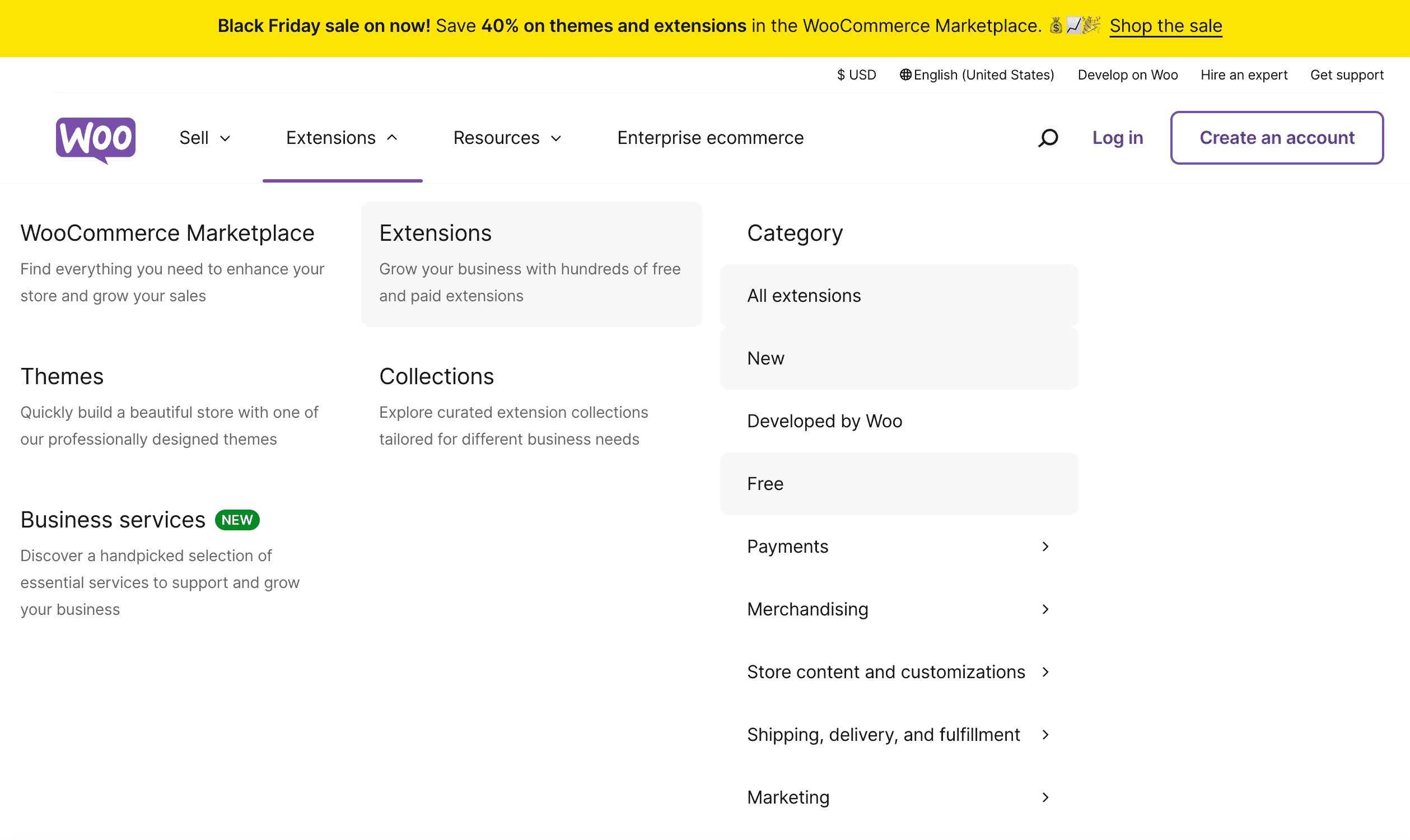Change the $ USD currency
Viewport: 1410px width, 840px height.
(x=856, y=74)
